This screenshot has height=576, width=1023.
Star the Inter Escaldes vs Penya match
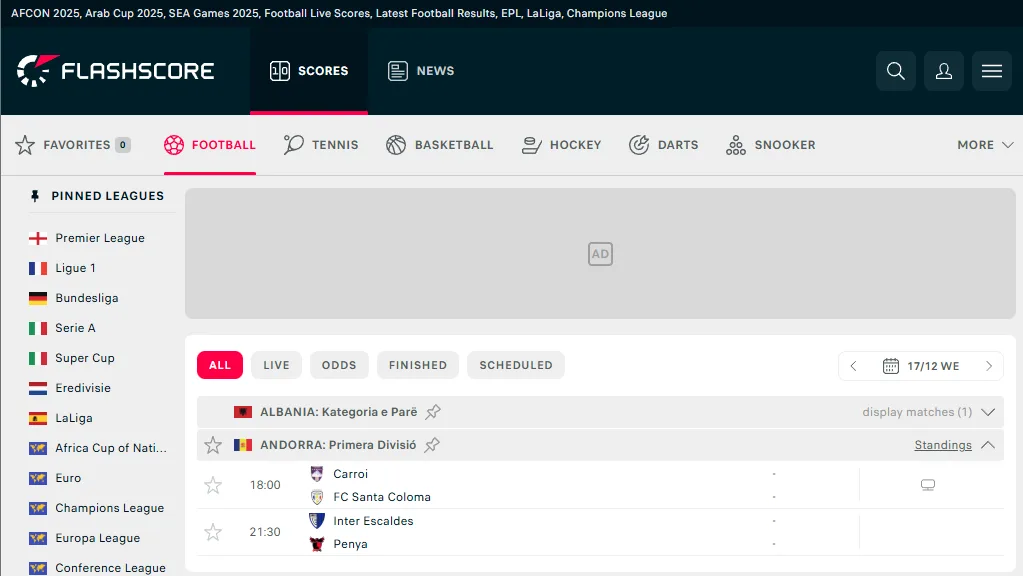point(213,532)
